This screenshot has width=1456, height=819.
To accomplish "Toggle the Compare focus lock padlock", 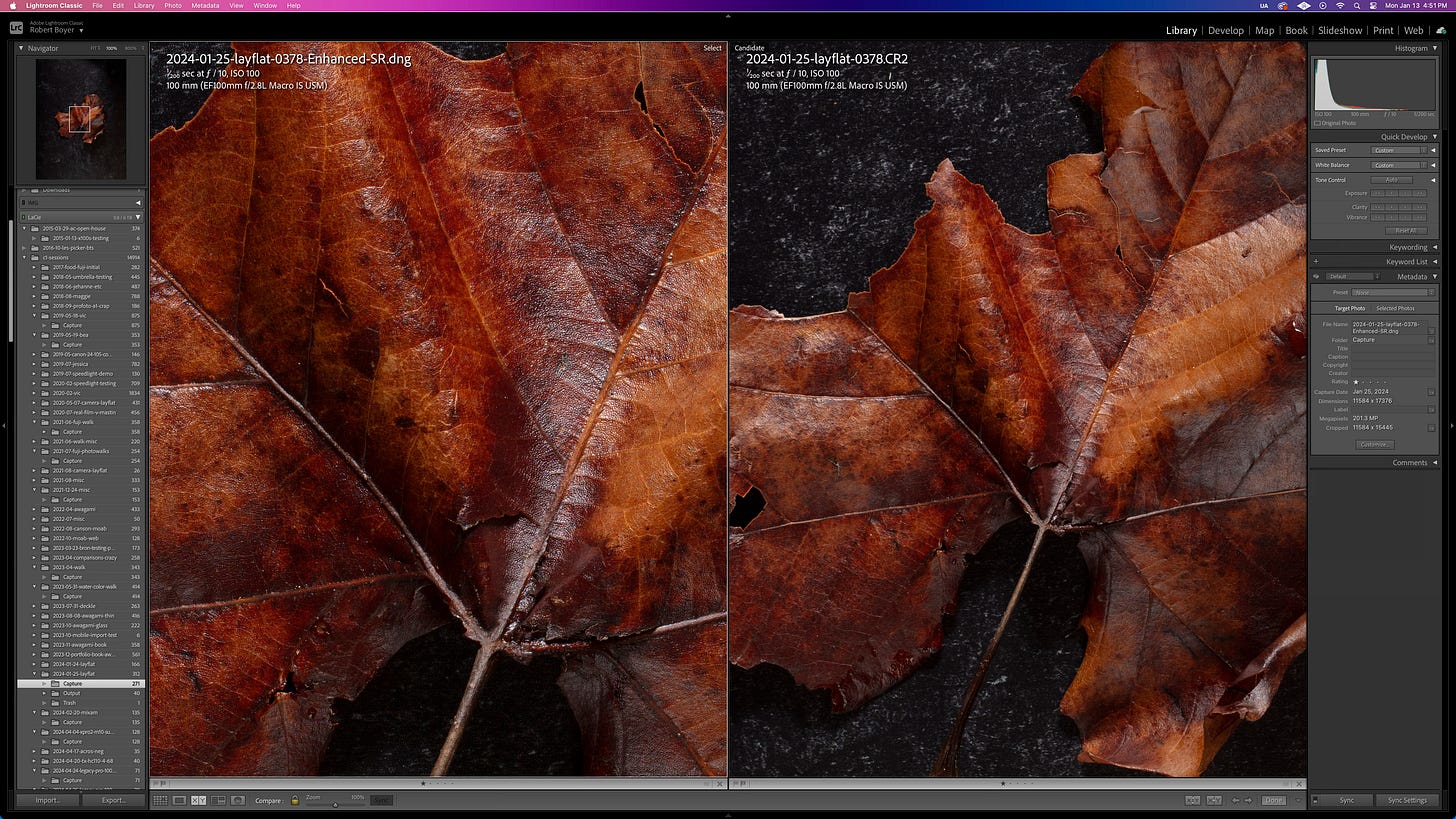I will pos(295,800).
